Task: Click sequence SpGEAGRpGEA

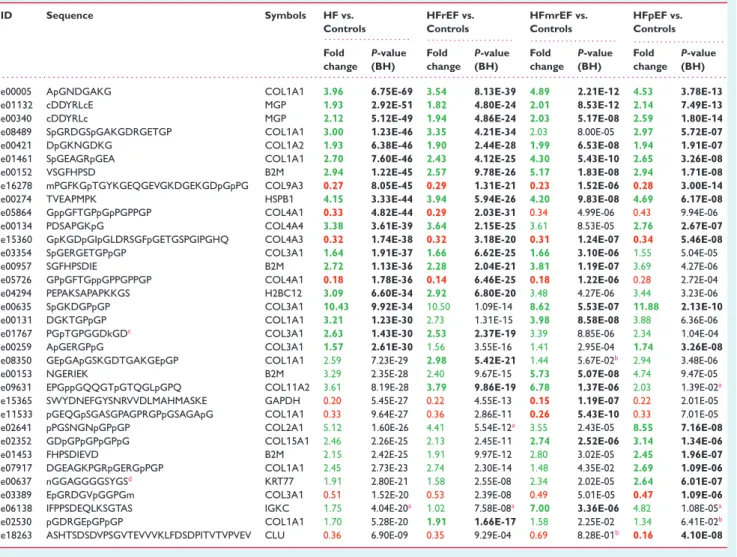Action: (x=80, y=159)
